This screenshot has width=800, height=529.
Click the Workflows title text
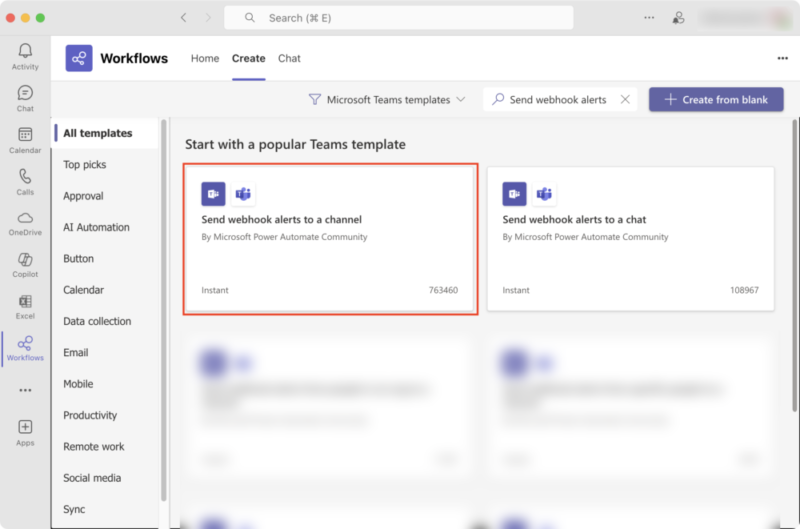(x=134, y=59)
